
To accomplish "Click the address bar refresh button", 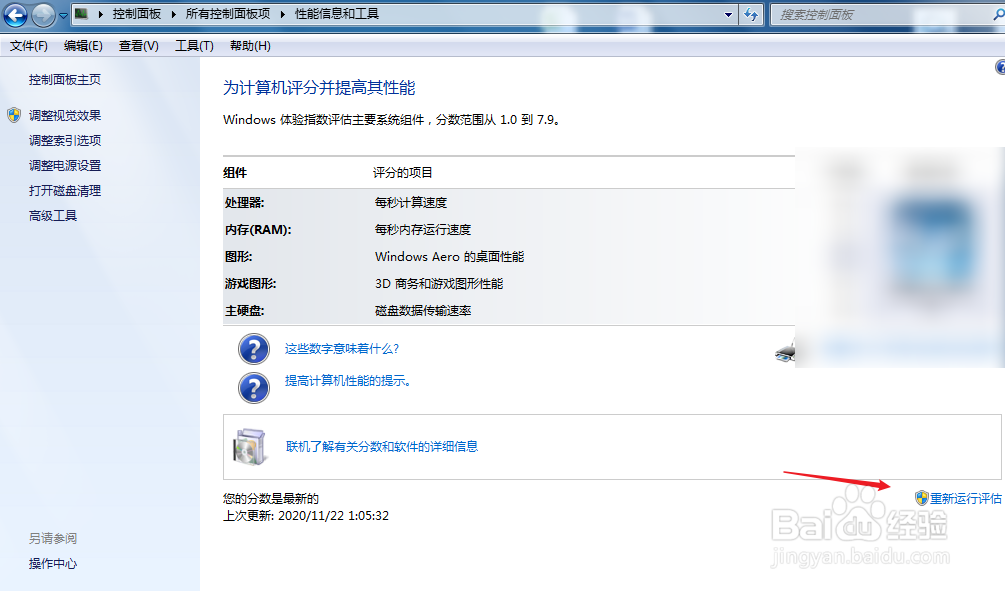I will coord(751,14).
